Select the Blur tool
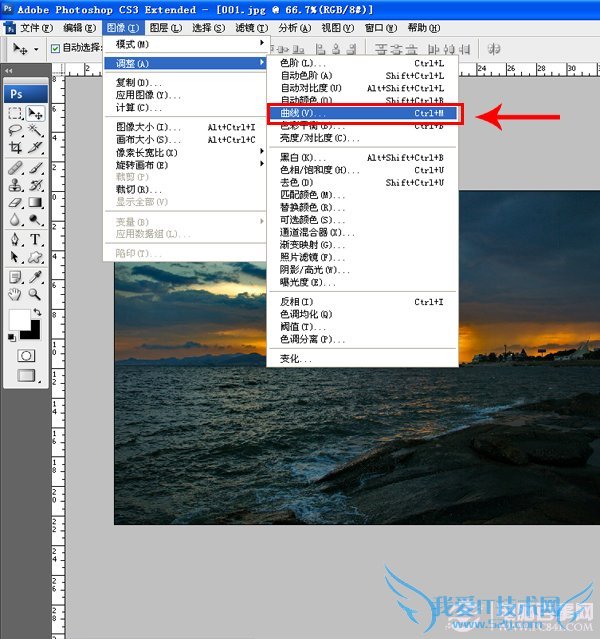The image size is (600, 639). point(15,220)
